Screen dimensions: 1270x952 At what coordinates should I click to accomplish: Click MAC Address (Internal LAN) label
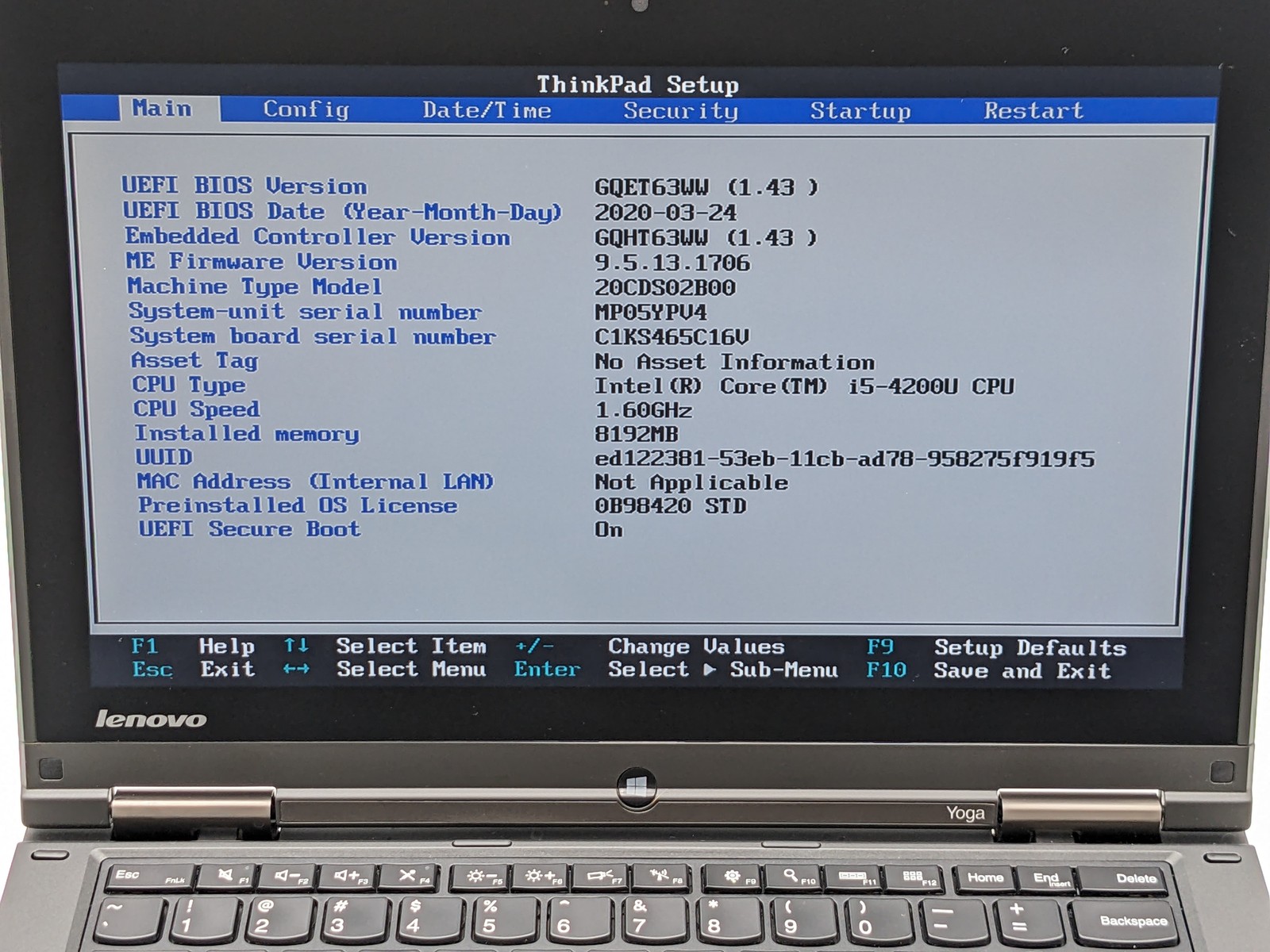[315, 482]
